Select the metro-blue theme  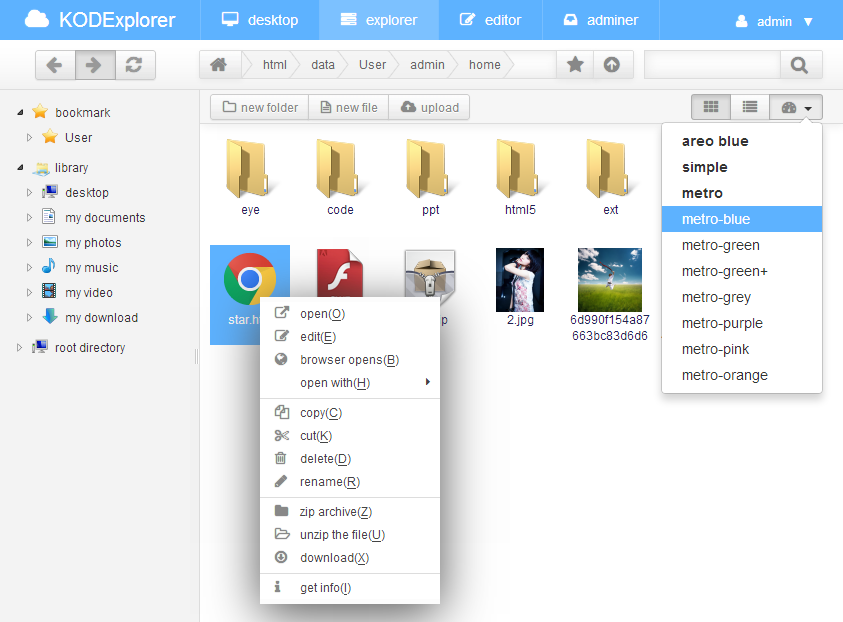point(741,218)
